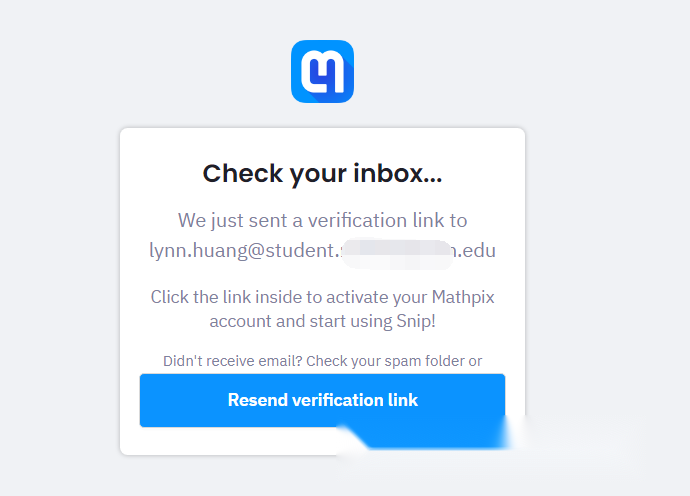Click the "Click the link inside to activate" line

coord(322,297)
